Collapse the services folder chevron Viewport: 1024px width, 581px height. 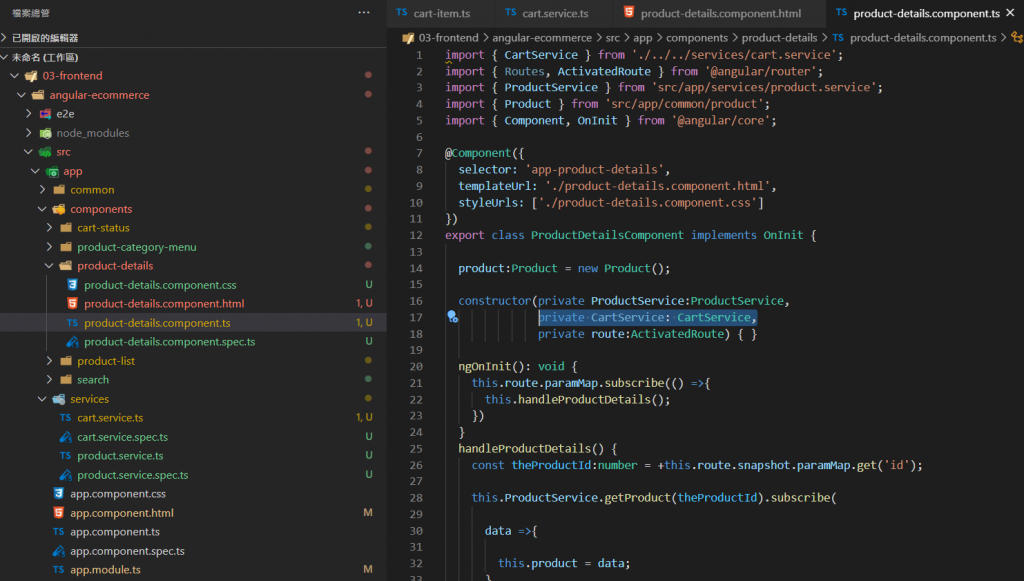coord(42,399)
